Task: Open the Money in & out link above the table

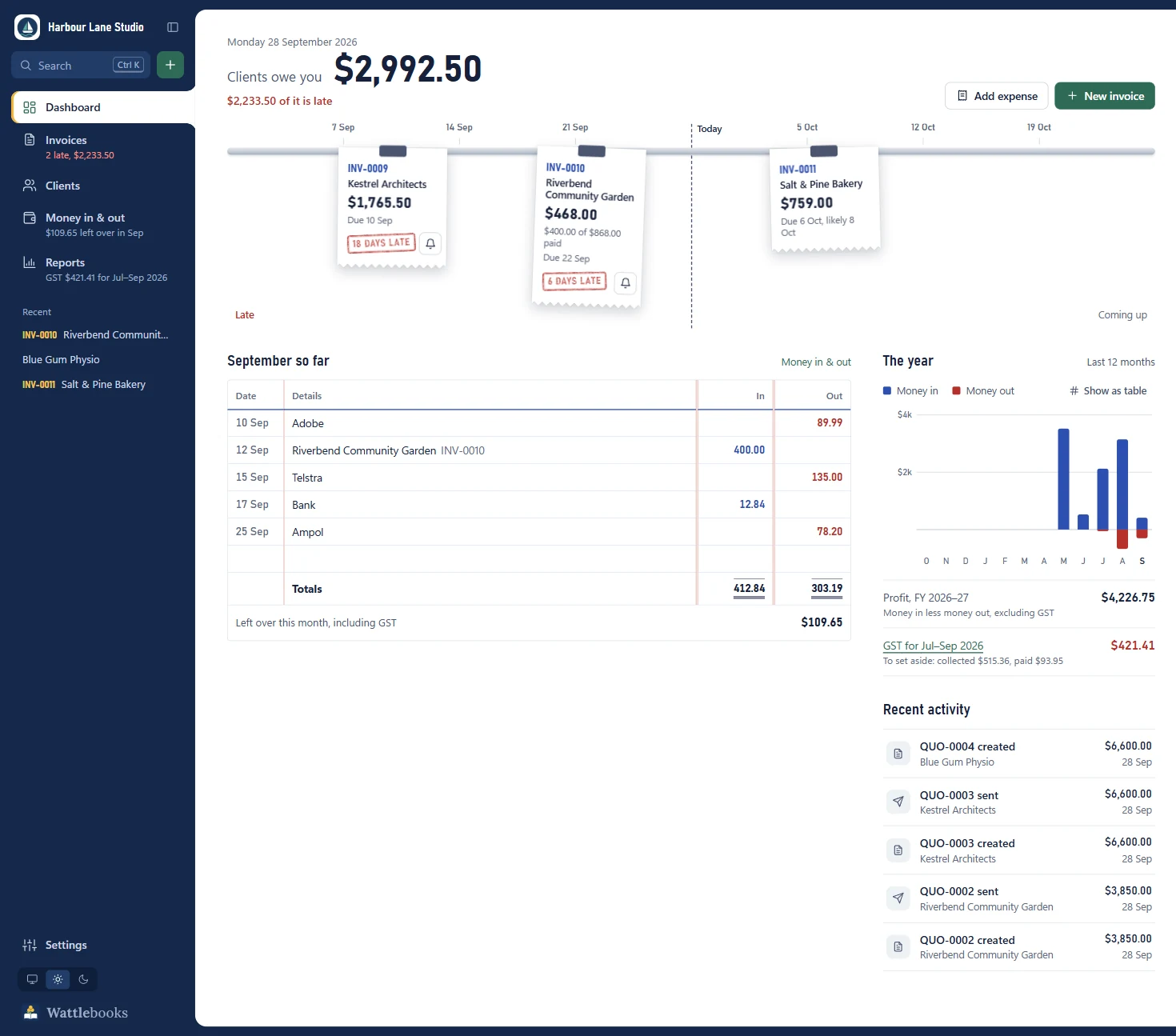Action: pos(816,362)
